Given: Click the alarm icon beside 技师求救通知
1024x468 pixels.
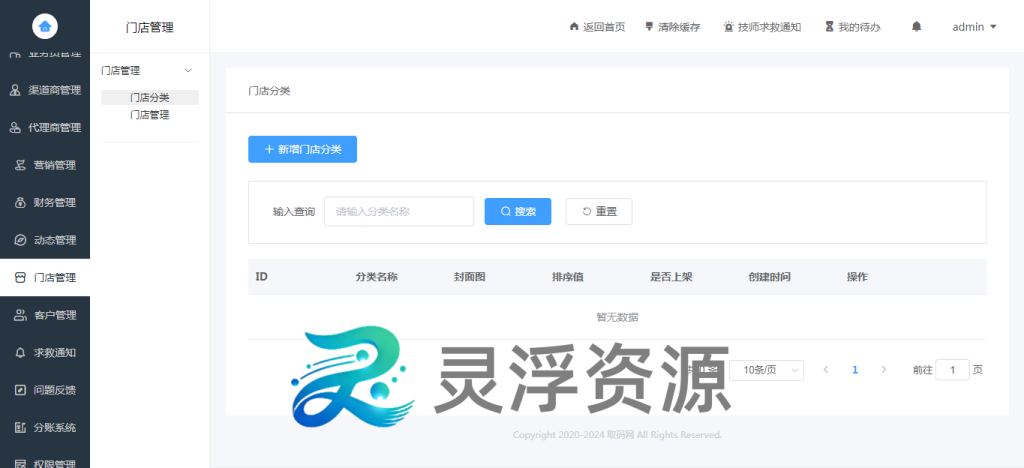Looking at the screenshot, I should click(x=729, y=27).
